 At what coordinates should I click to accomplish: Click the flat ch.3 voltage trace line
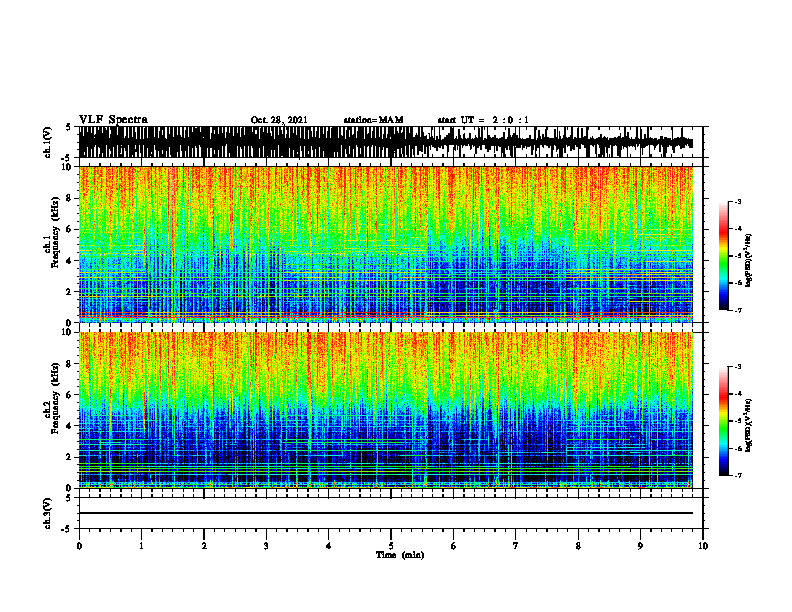[x=385, y=513]
